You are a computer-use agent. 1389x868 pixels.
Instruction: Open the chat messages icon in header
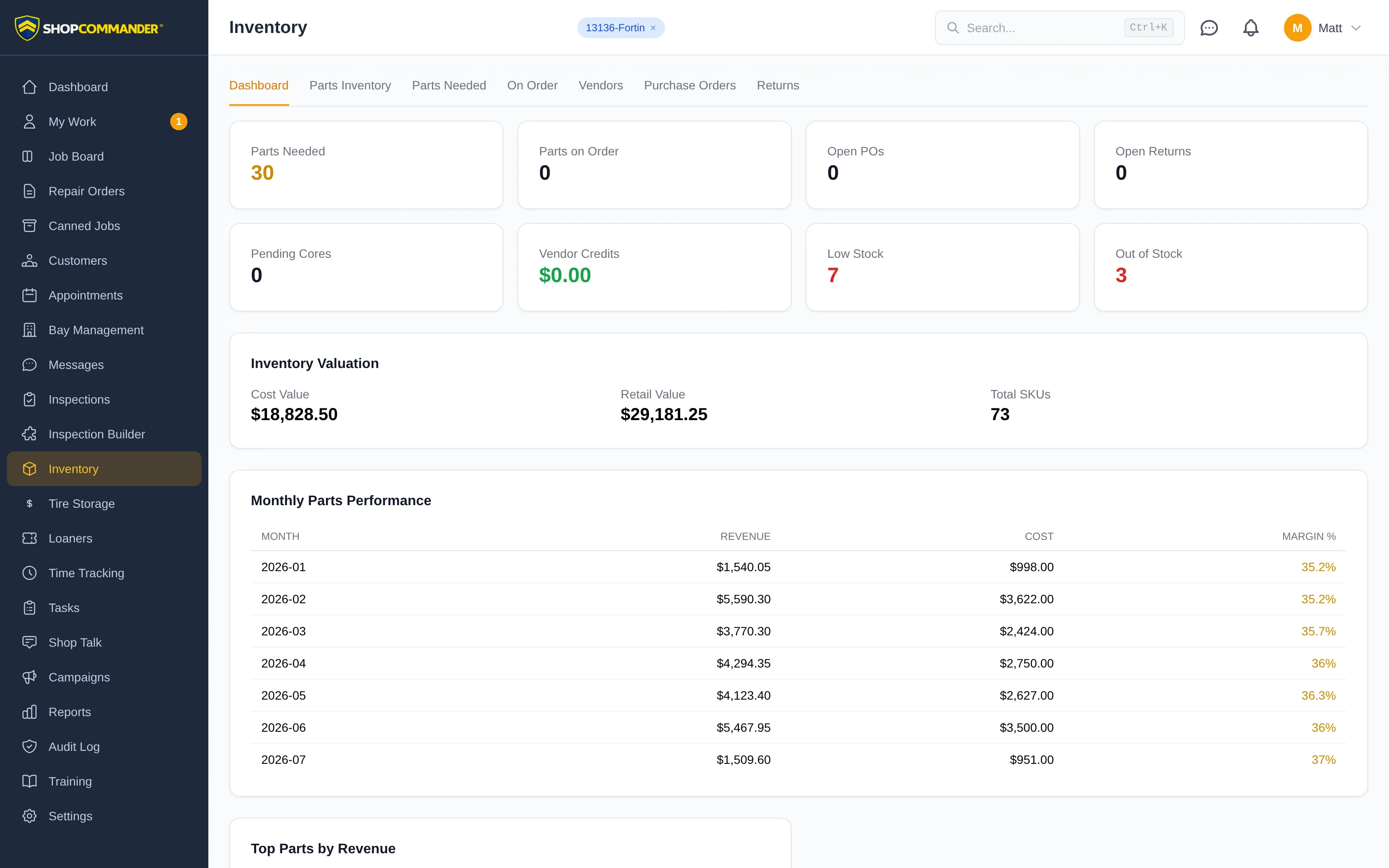click(x=1209, y=27)
